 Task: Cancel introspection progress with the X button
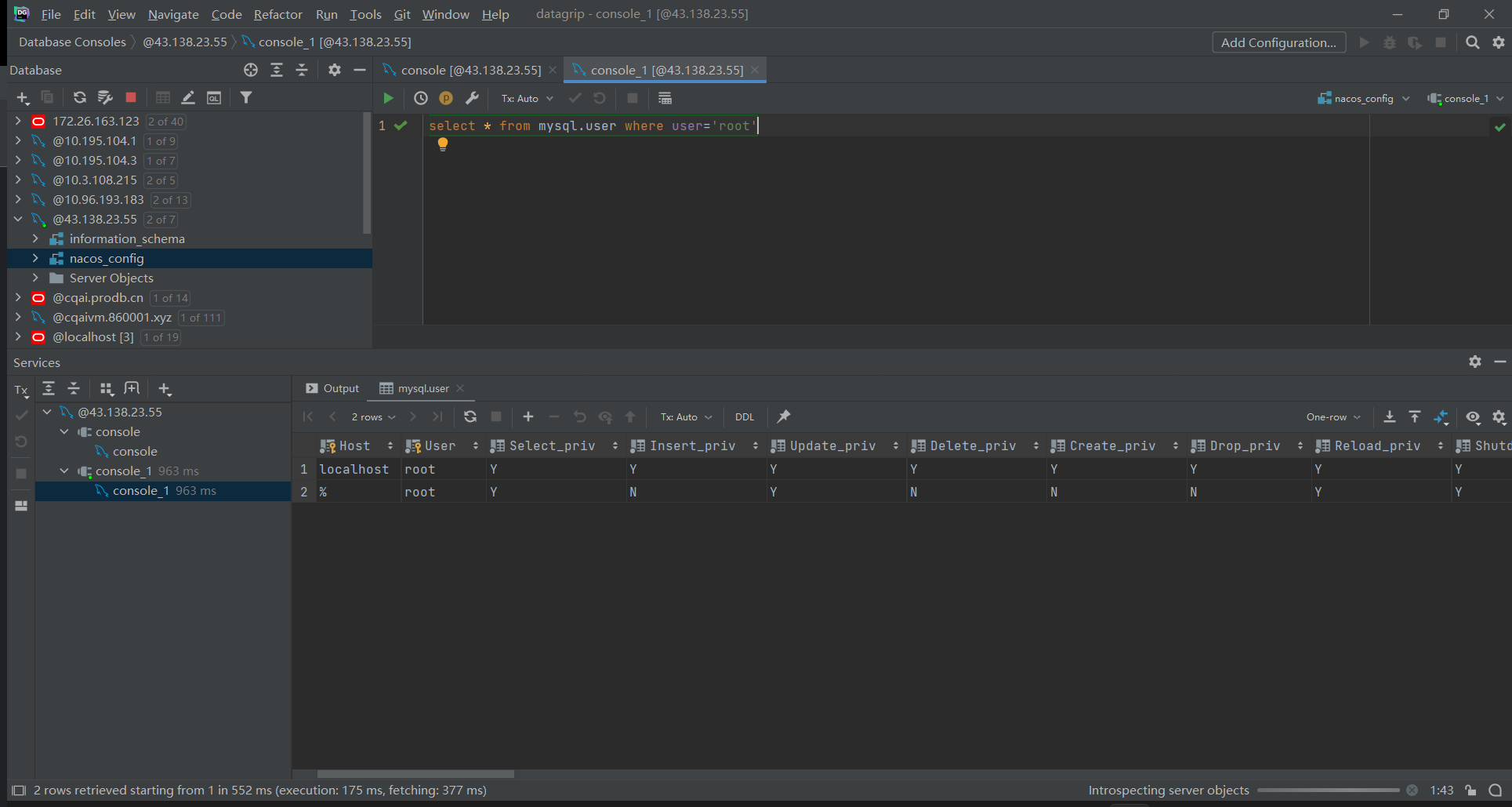[1412, 791]
